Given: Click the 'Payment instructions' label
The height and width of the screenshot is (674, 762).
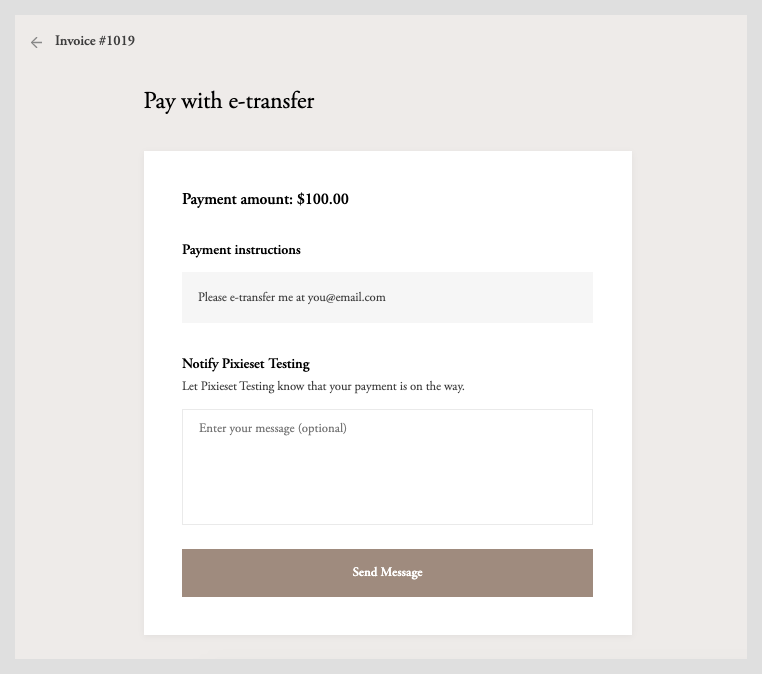Looking at the screenshot, I should pos(241,250).
